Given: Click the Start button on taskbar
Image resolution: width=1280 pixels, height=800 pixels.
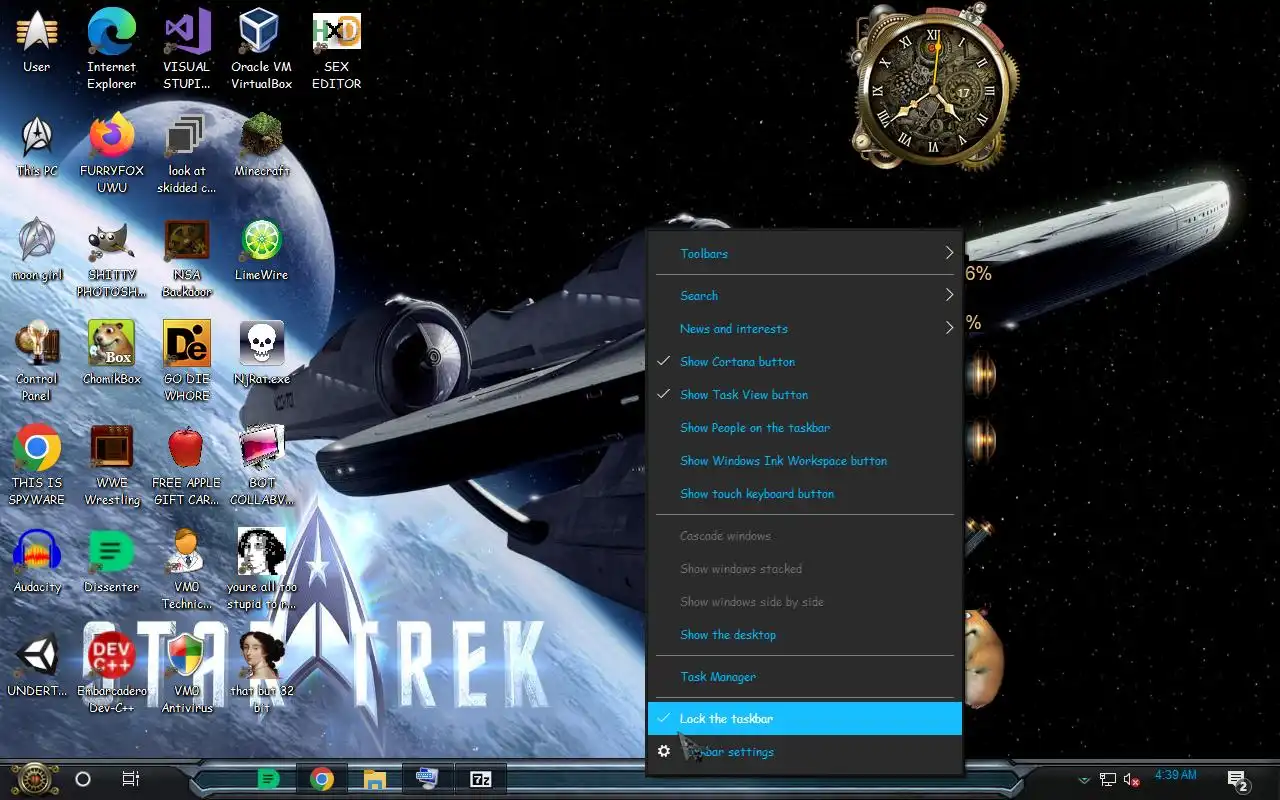Looking at the screenshot, I should pos(35,778).
